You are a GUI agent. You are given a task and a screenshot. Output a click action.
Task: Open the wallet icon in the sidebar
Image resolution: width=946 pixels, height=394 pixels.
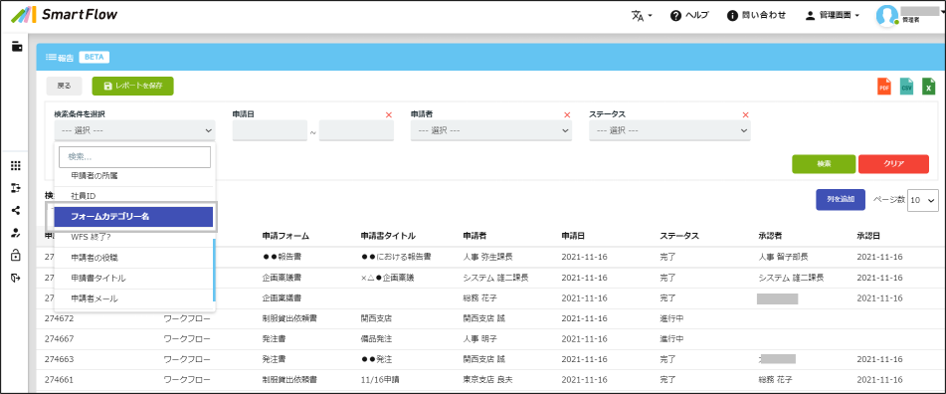16,46
